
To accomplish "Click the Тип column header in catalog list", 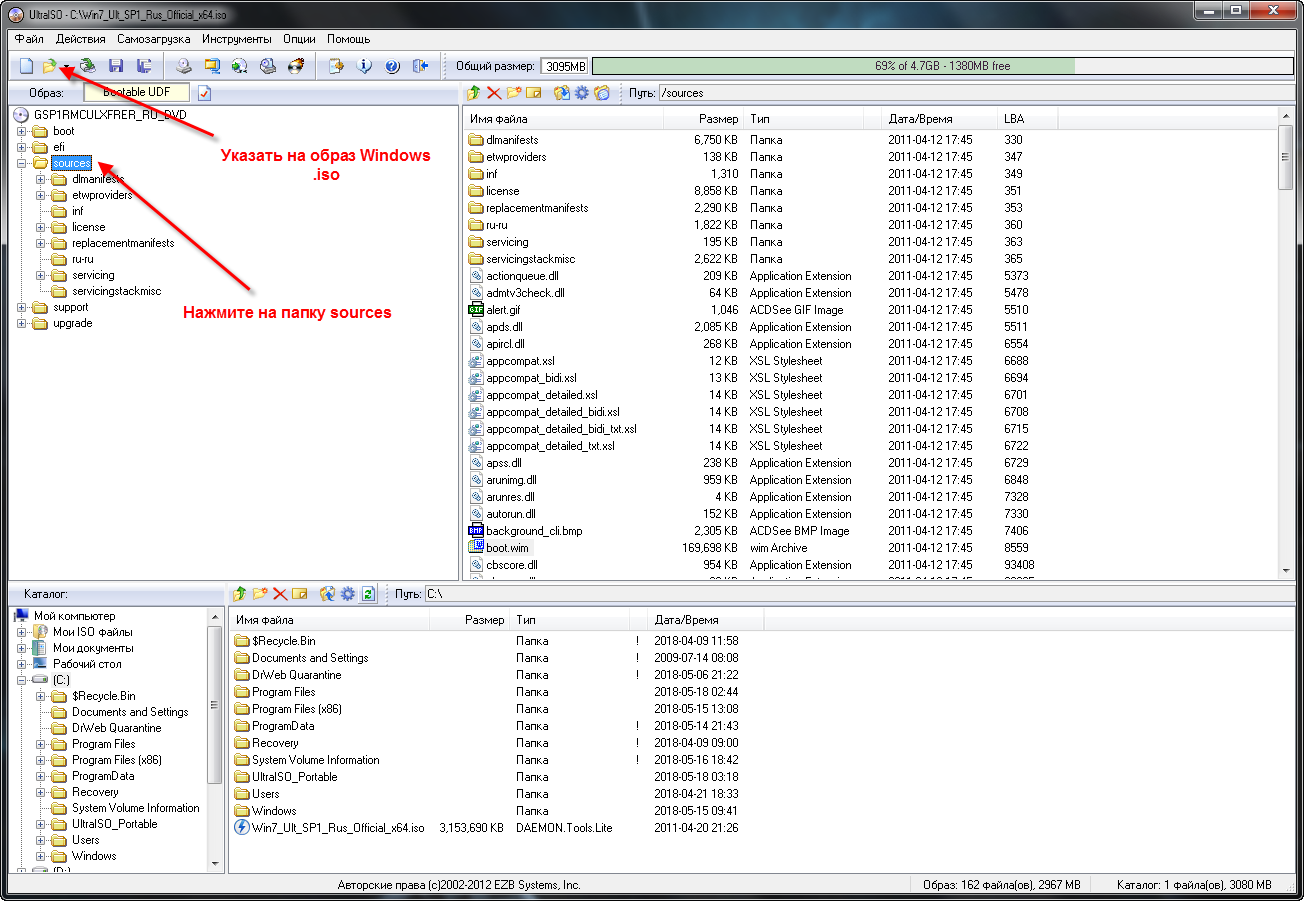I will click(x=569, y=620).
